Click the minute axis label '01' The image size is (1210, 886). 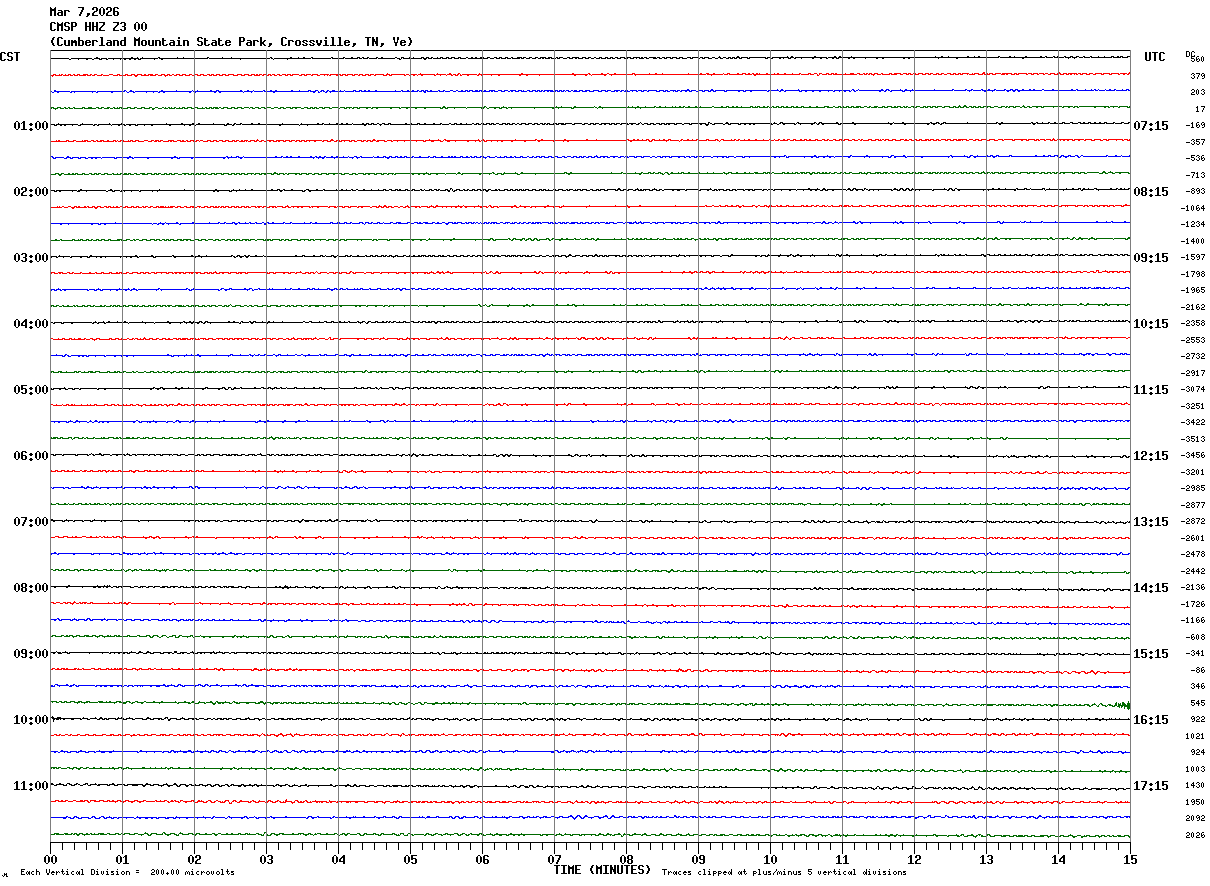(122, 859)
